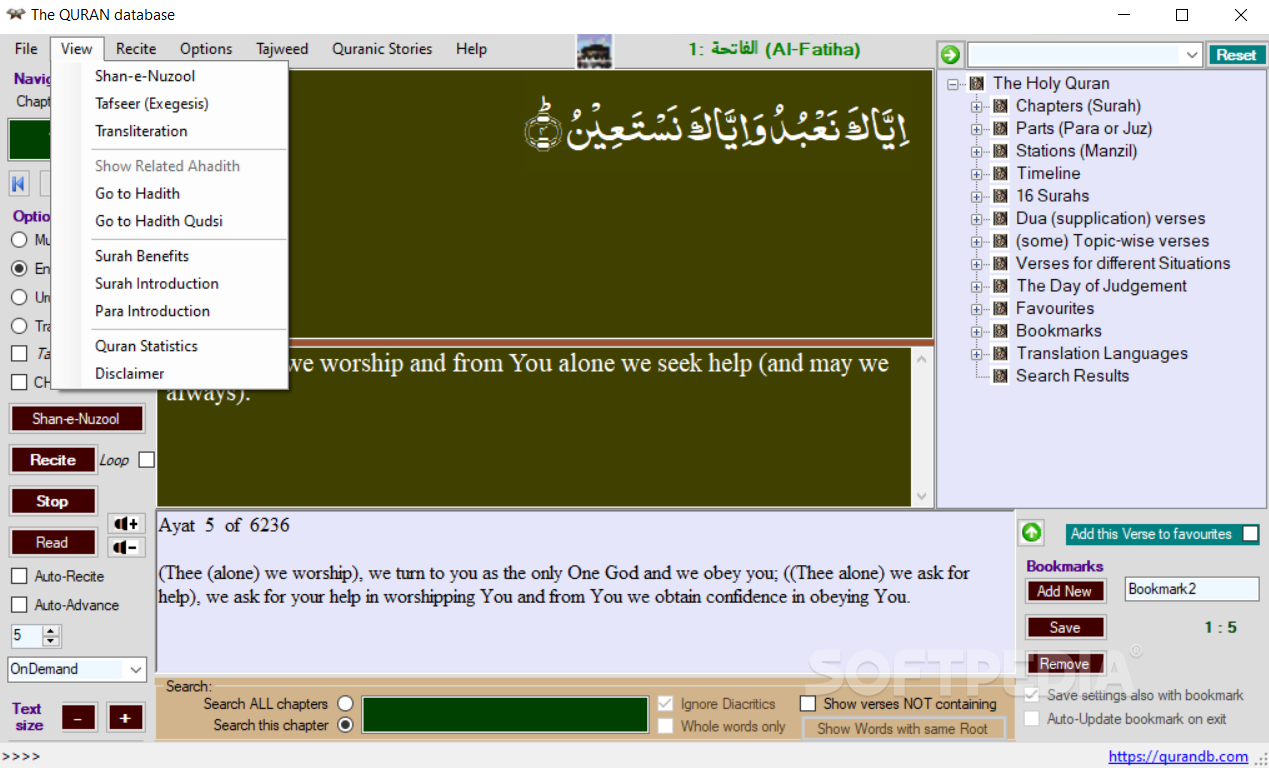Enable the Auto-Advance checkbox
Viewport: 1269px width, 768px height.
tap(19, 605)
